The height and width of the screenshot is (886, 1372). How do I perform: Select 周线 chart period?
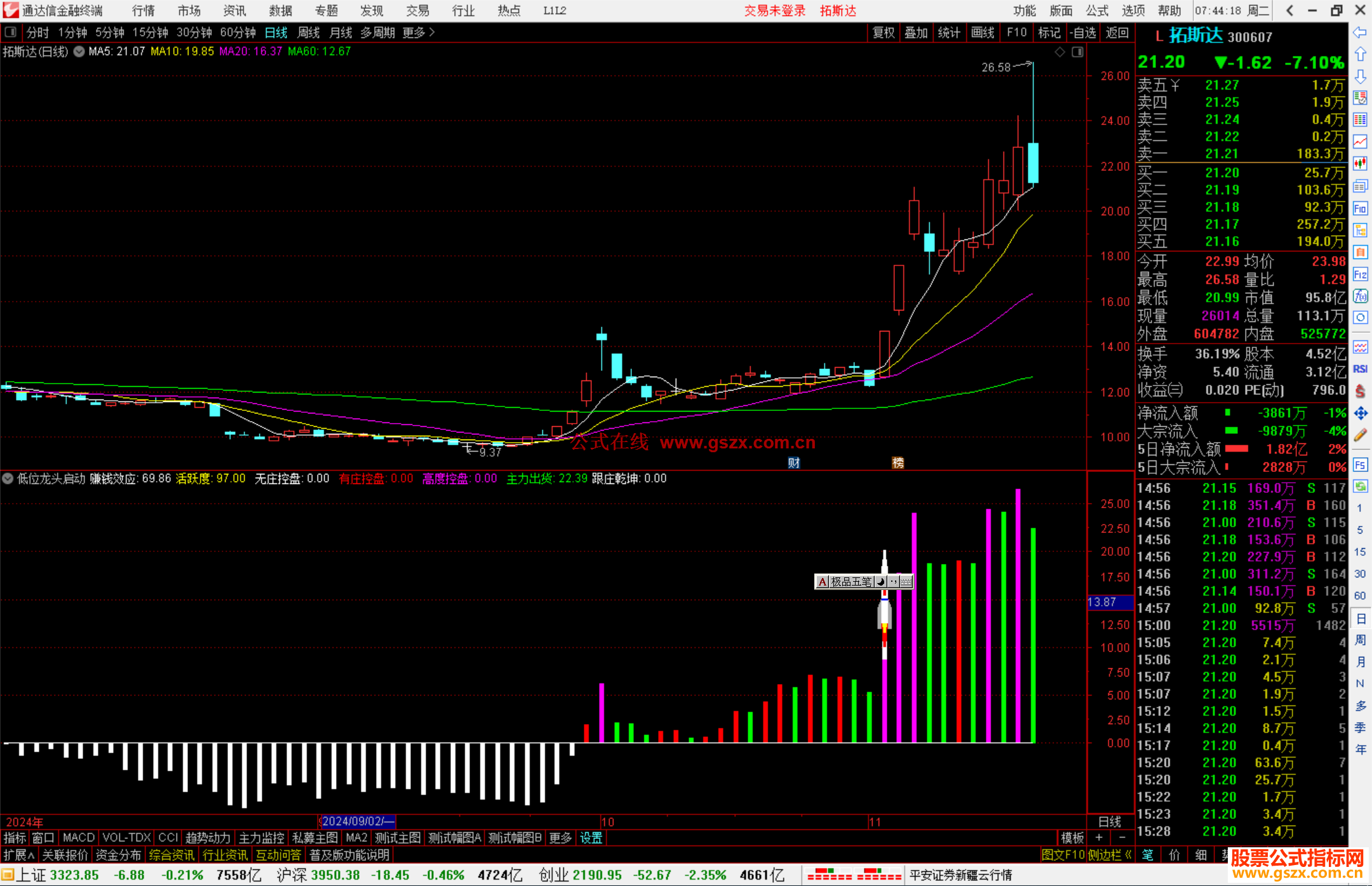(x=309, y=32)
